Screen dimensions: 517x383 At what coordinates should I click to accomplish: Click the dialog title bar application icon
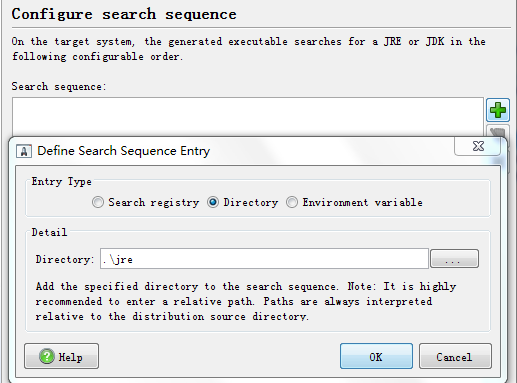tap(24, 151)
